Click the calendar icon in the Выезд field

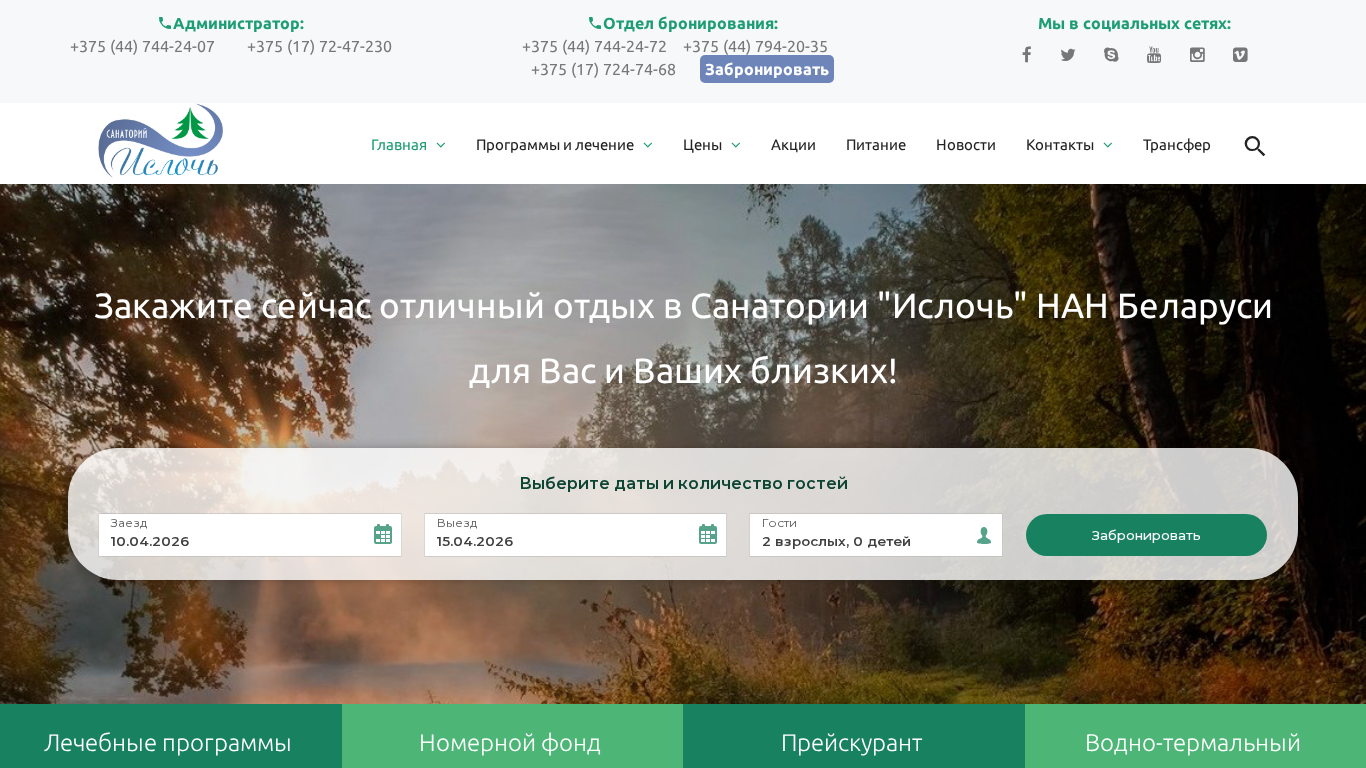tap(708, 534)
